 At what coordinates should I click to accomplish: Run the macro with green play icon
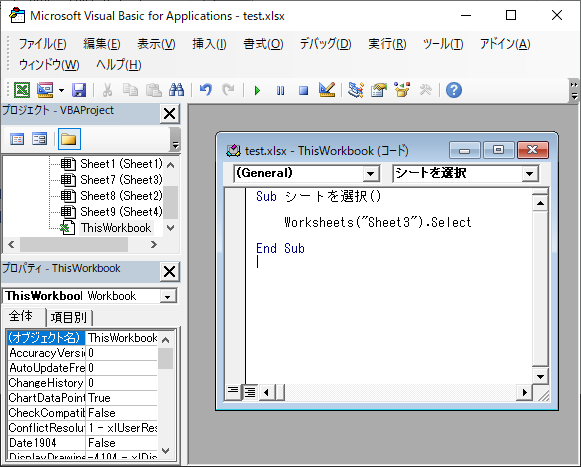click(x=258, y=90)
